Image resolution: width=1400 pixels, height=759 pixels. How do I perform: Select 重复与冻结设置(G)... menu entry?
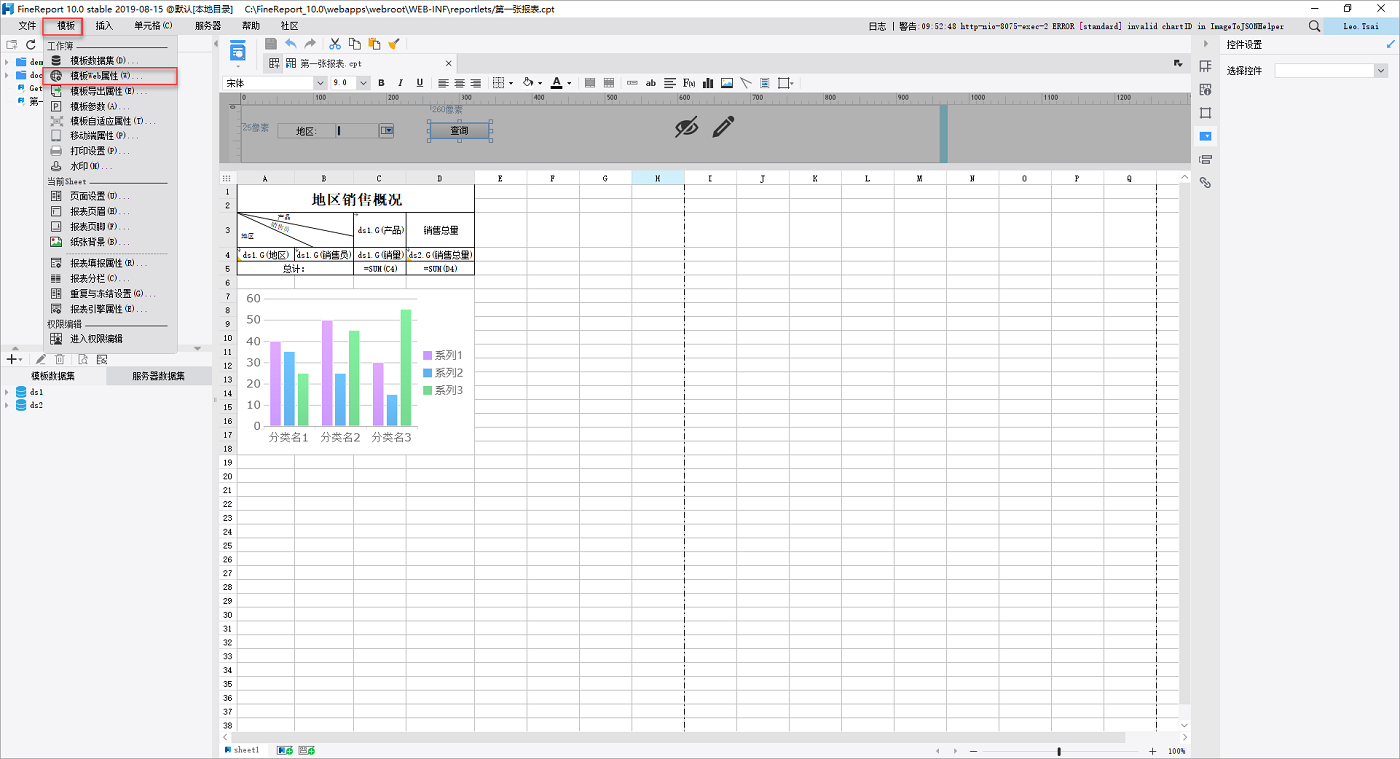click(x=110, y=294)
